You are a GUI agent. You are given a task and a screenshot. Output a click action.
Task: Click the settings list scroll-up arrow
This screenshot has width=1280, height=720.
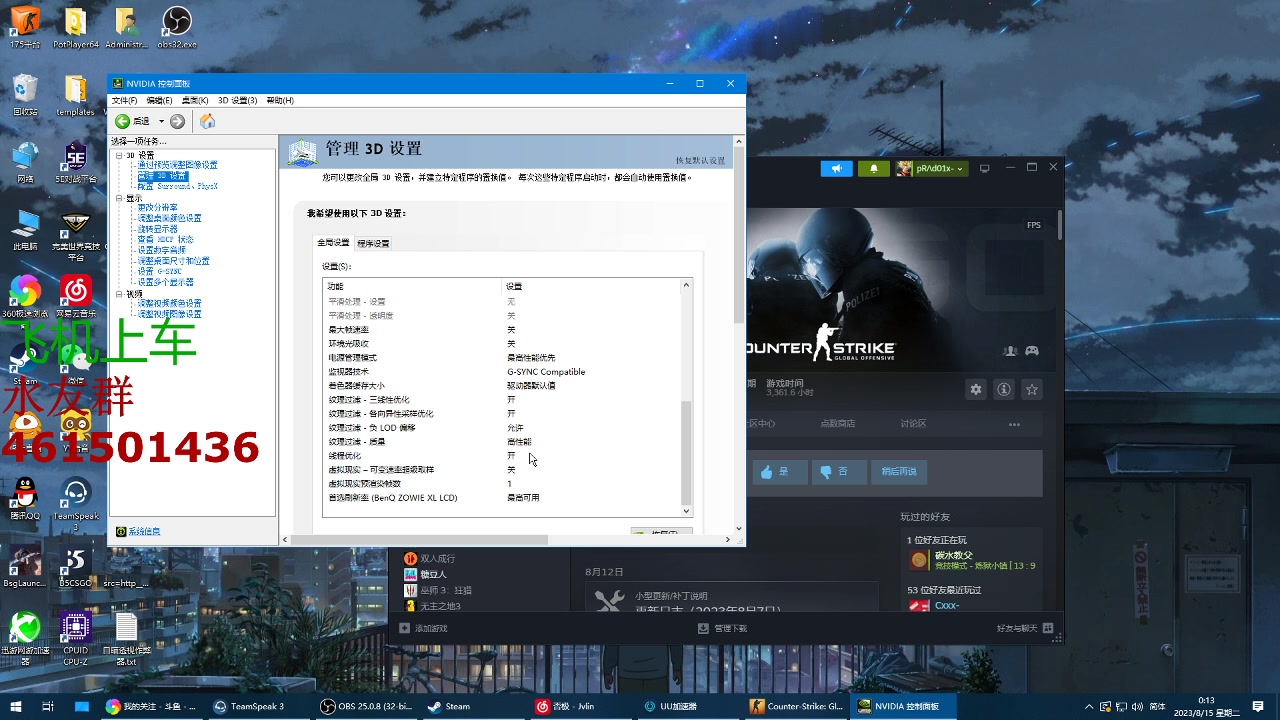[686, 285]
